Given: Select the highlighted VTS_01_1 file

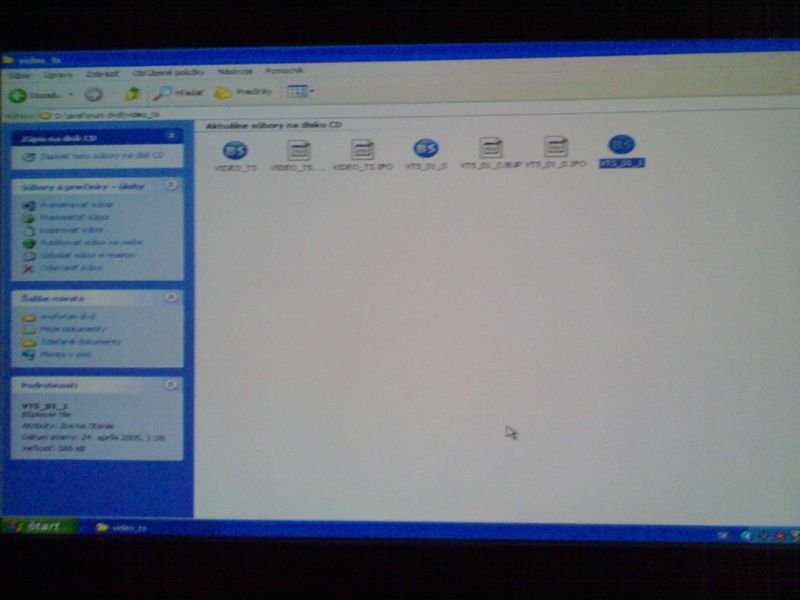Looking at the screenshot, I should pos(621,146).
